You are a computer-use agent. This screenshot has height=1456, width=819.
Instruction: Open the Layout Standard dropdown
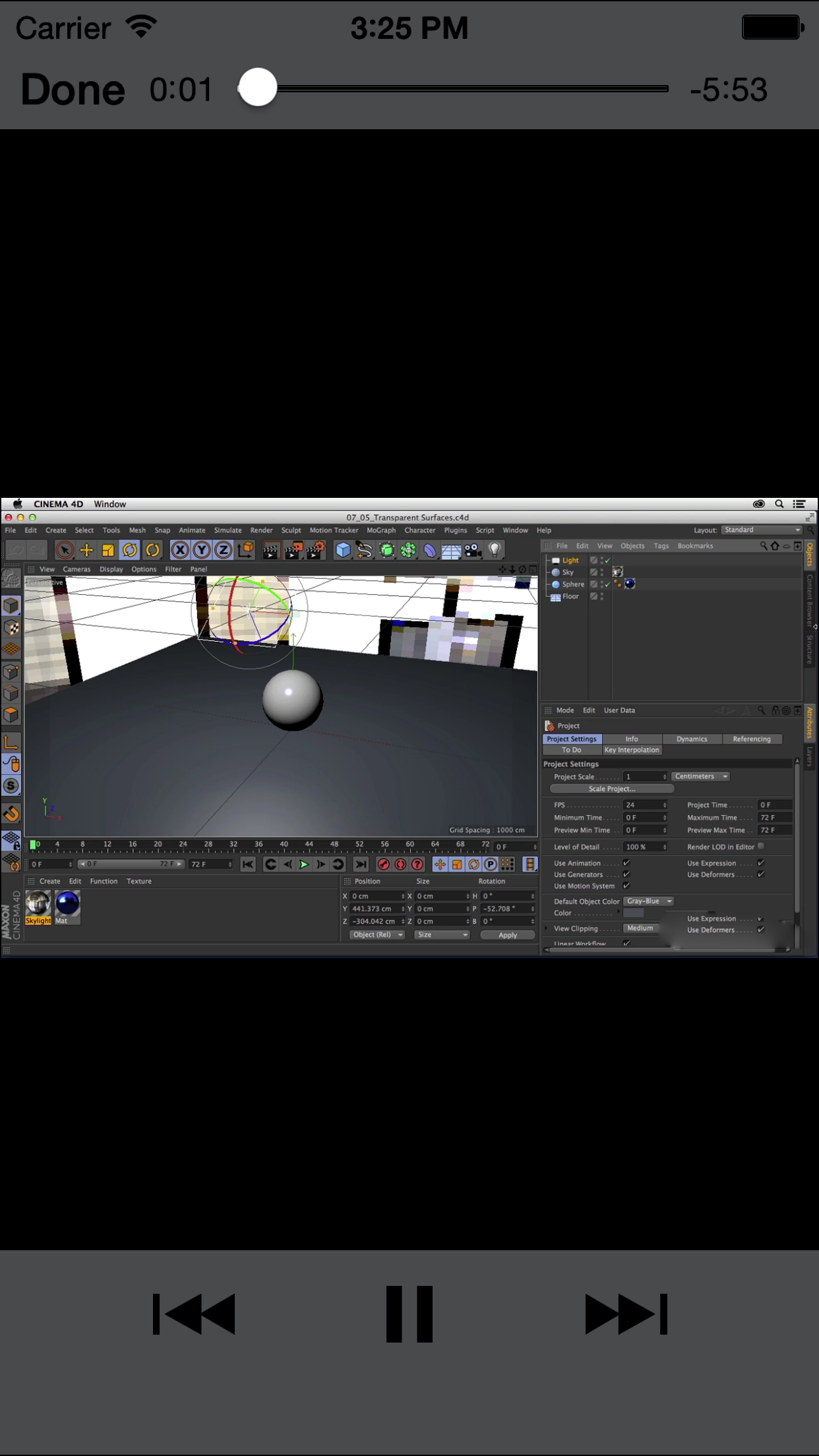(761, 530)
